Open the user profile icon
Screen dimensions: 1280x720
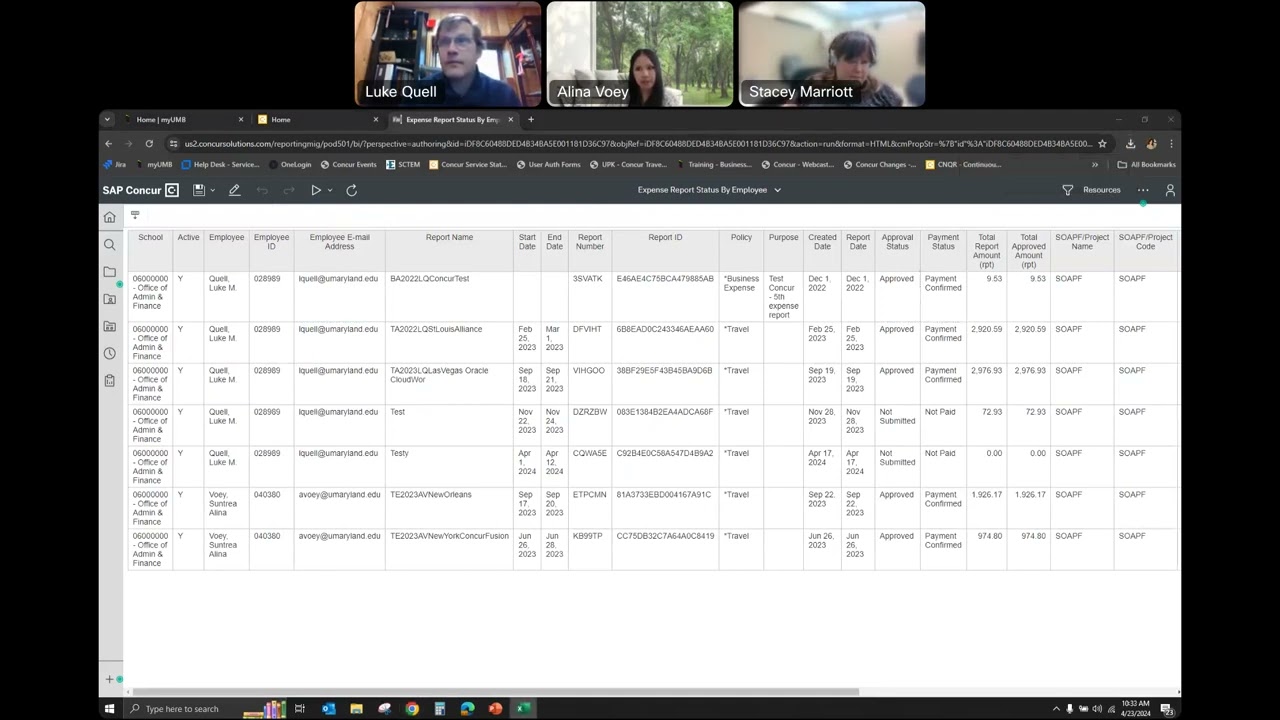pyautogui.click(x=1170, y=190)
